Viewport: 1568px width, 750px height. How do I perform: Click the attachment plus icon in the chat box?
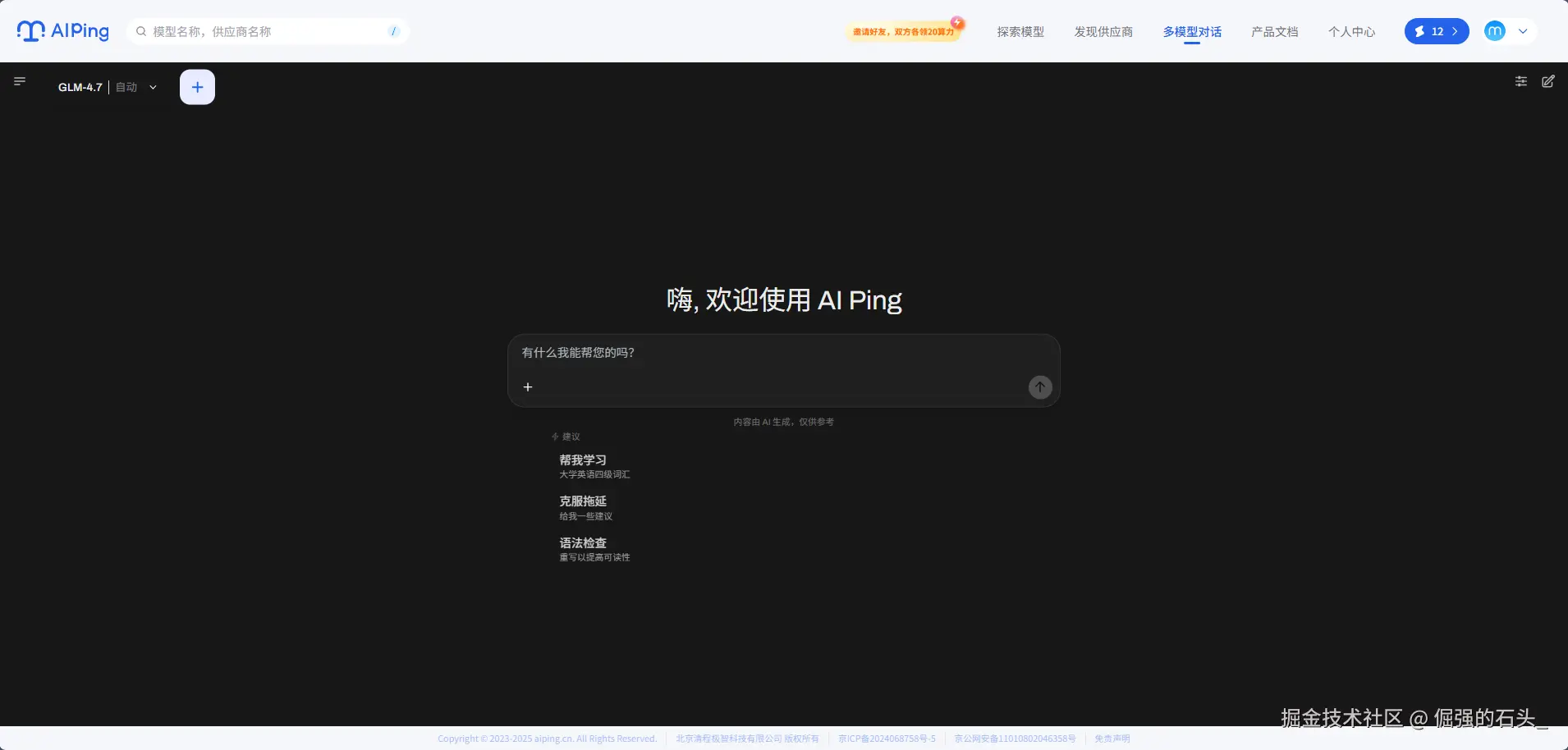pyautogui.click(x=528, y=386)
